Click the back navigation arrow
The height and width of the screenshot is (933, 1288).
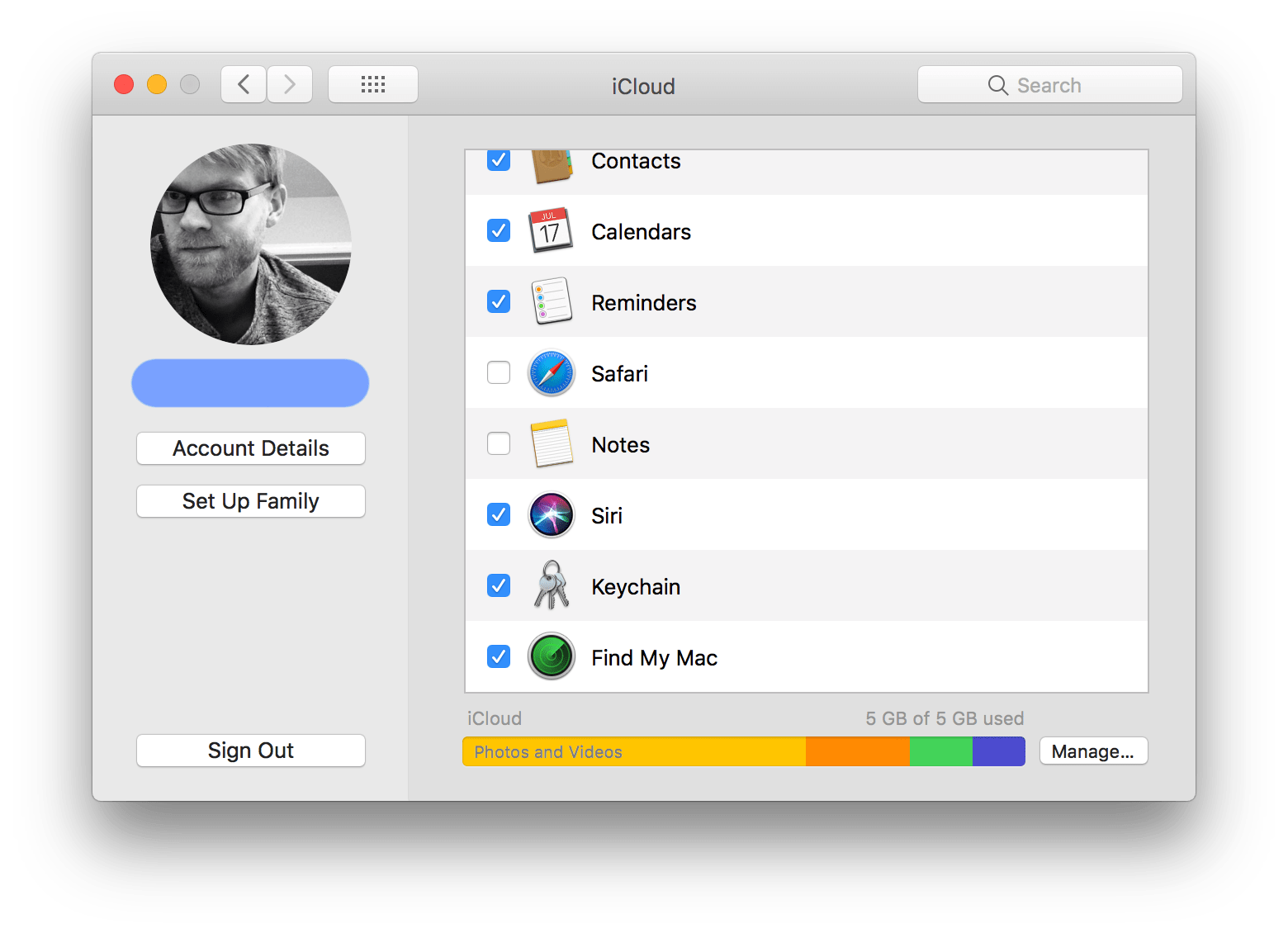[243, 83]
